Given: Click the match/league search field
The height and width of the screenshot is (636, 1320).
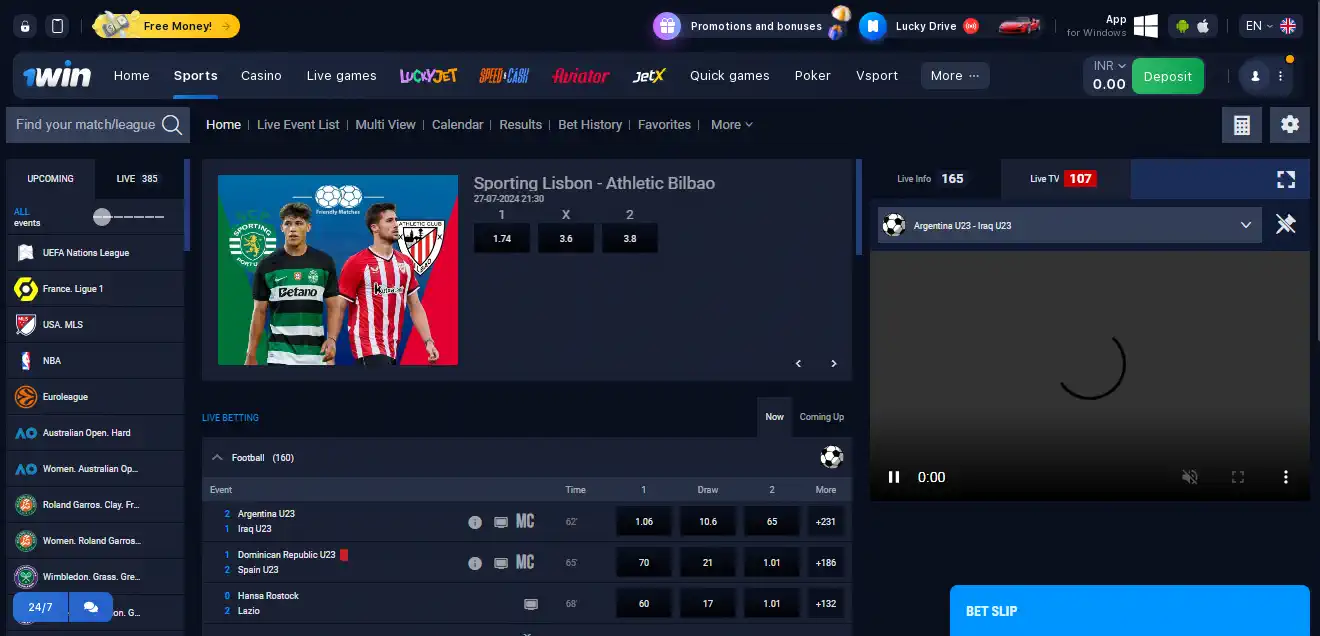Looking at the screenshot, I should pyautogui.click(x=90, y=124).
